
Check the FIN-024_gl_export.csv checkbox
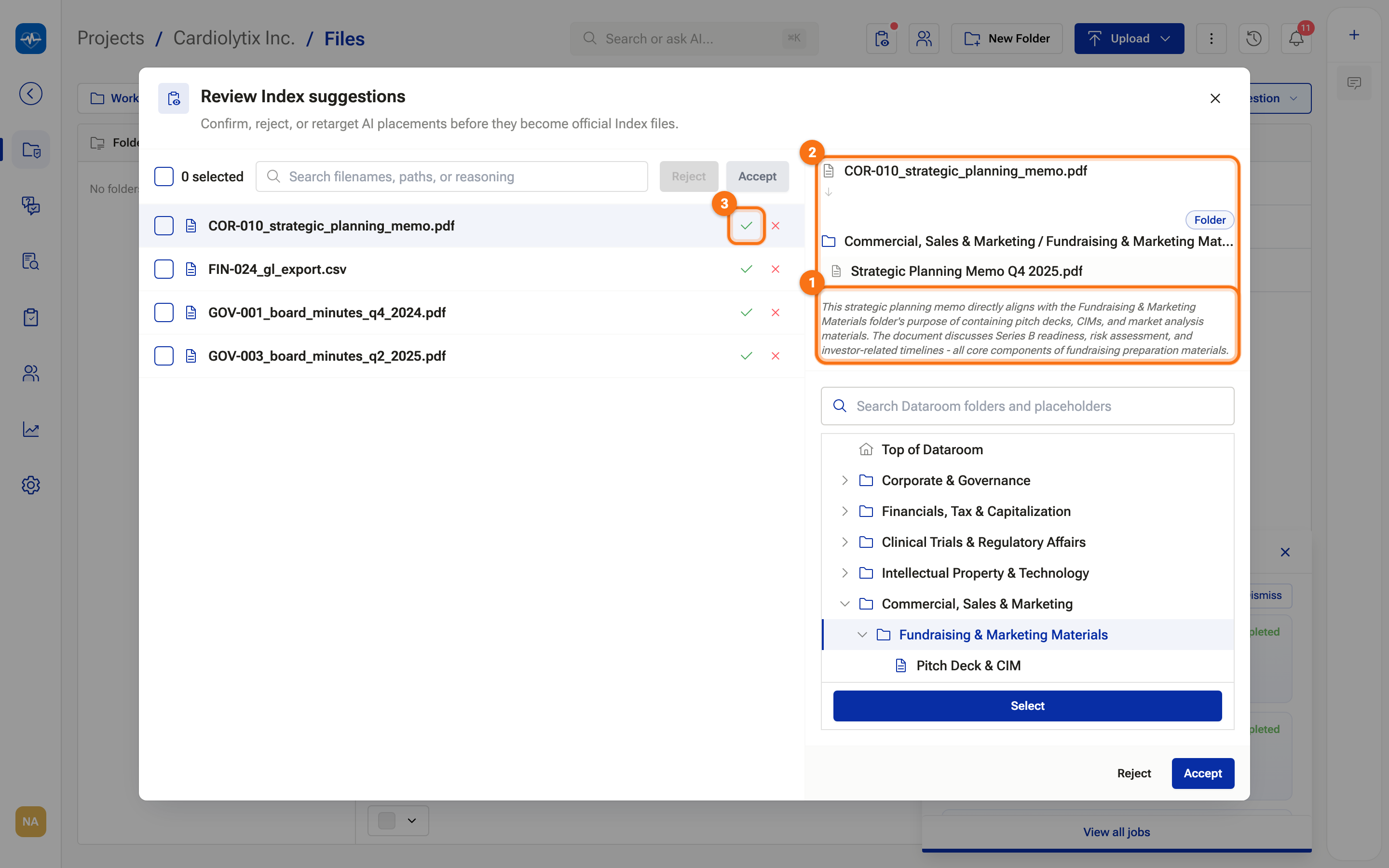[163, 269]
